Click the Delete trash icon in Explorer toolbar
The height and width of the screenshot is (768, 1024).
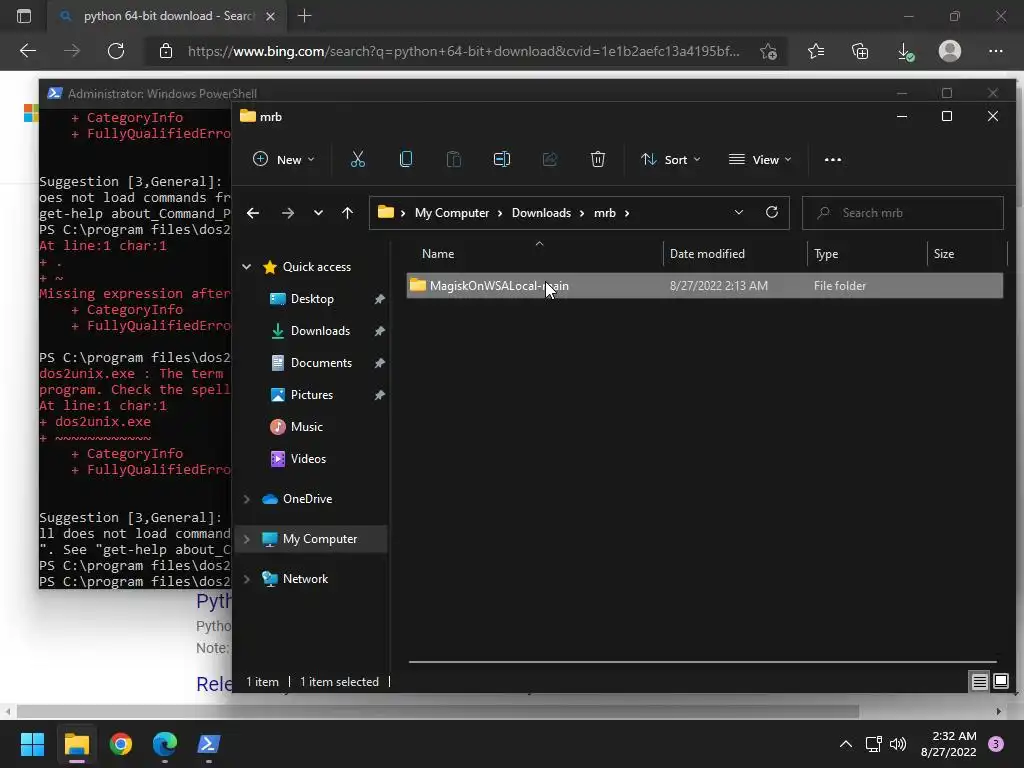pyautogui.click(x=598, y=159)
